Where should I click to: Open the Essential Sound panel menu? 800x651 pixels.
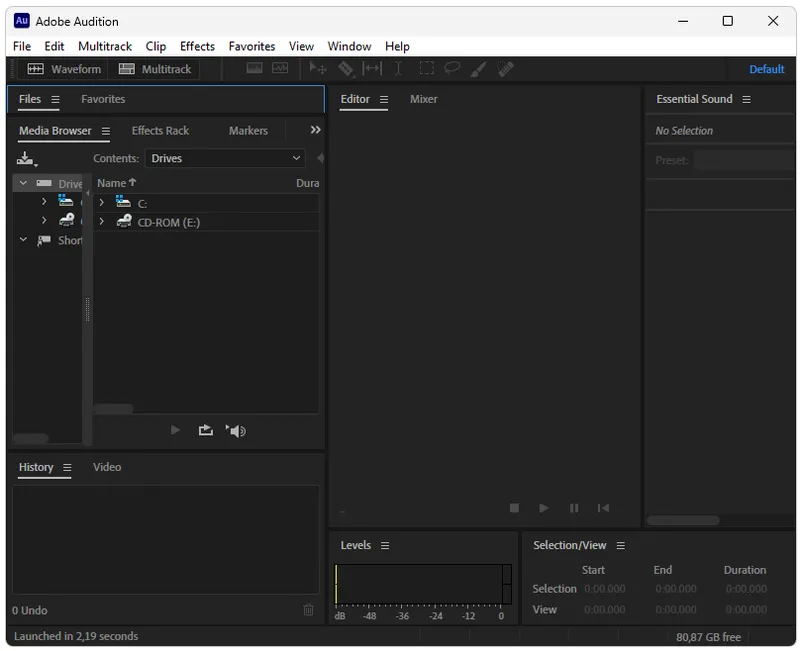[746, 99]
